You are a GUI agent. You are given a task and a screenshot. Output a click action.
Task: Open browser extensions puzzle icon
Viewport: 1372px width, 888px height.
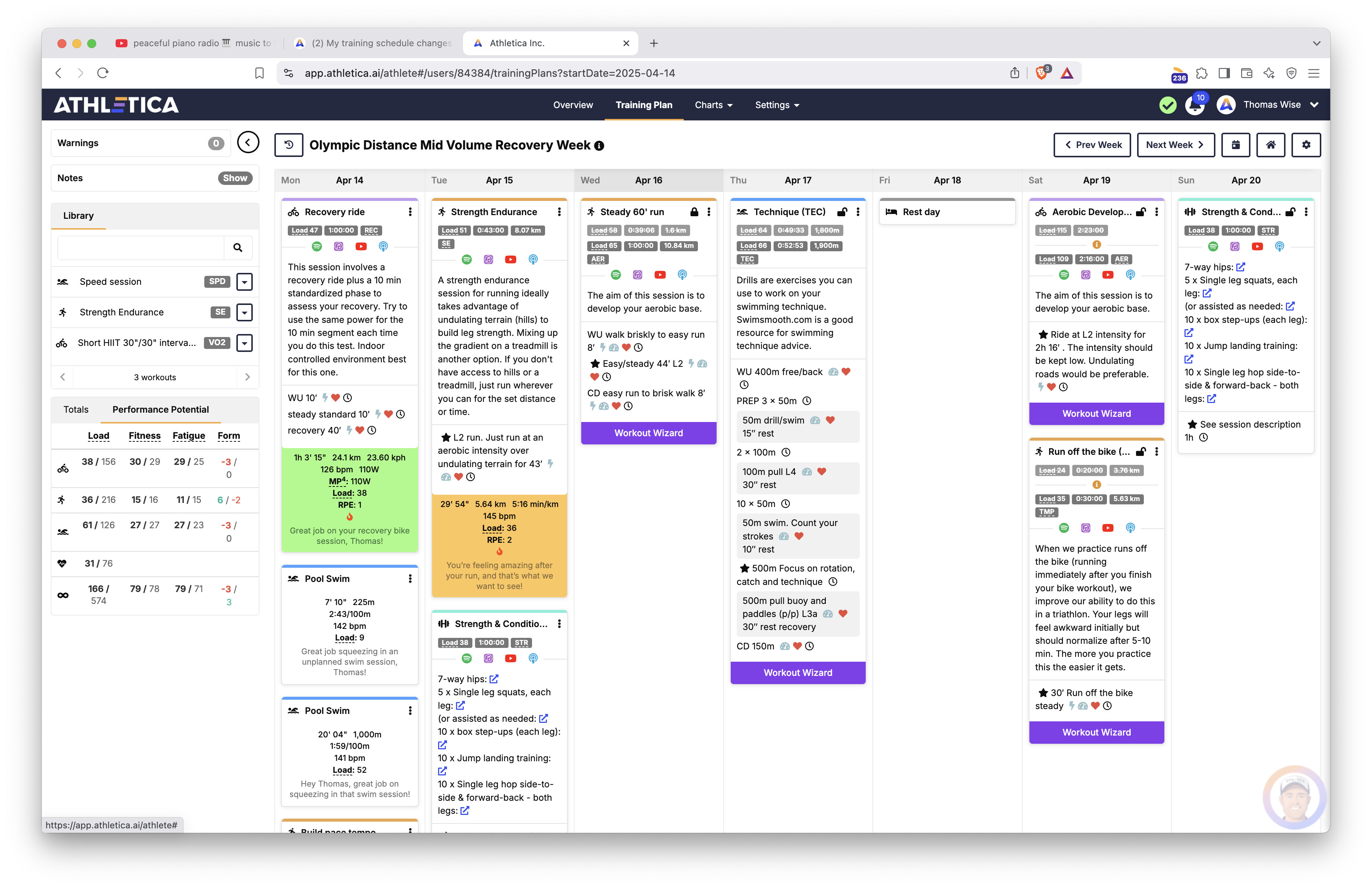(x=1201, y=73)
